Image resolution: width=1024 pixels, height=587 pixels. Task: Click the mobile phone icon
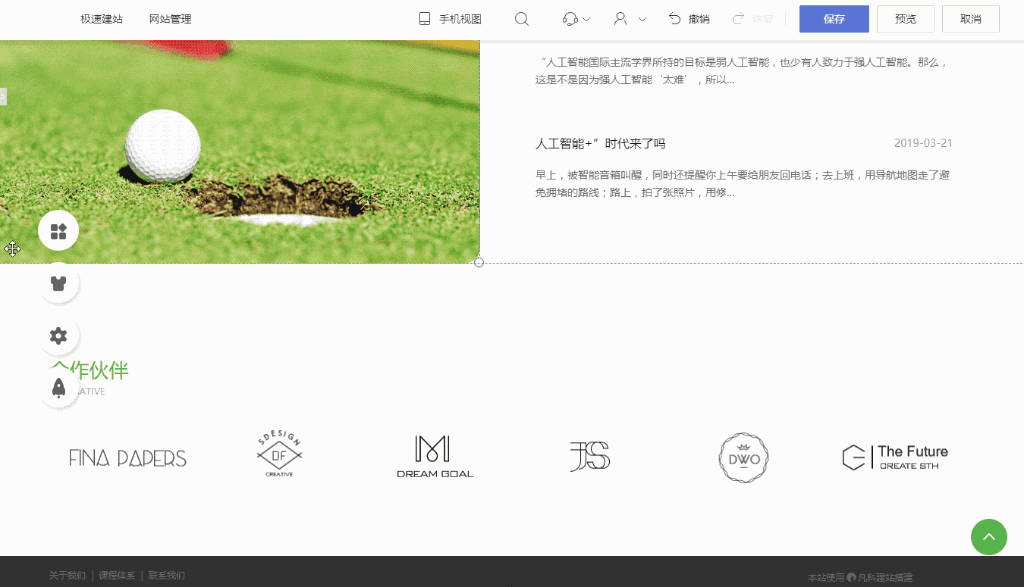(x=424, y=19)
